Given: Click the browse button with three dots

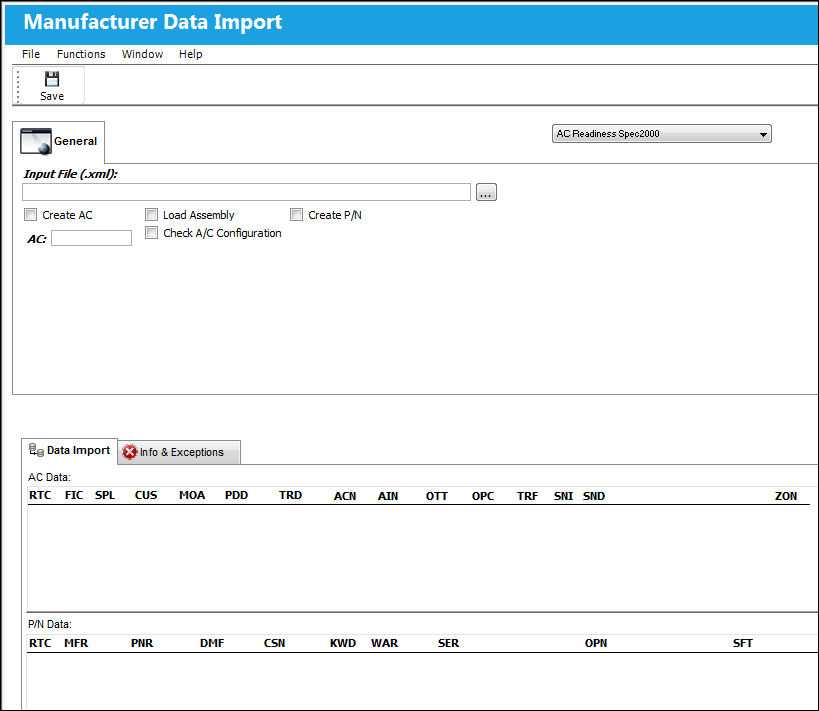Looking at the screenshot, I should click(x=486, y=192).
